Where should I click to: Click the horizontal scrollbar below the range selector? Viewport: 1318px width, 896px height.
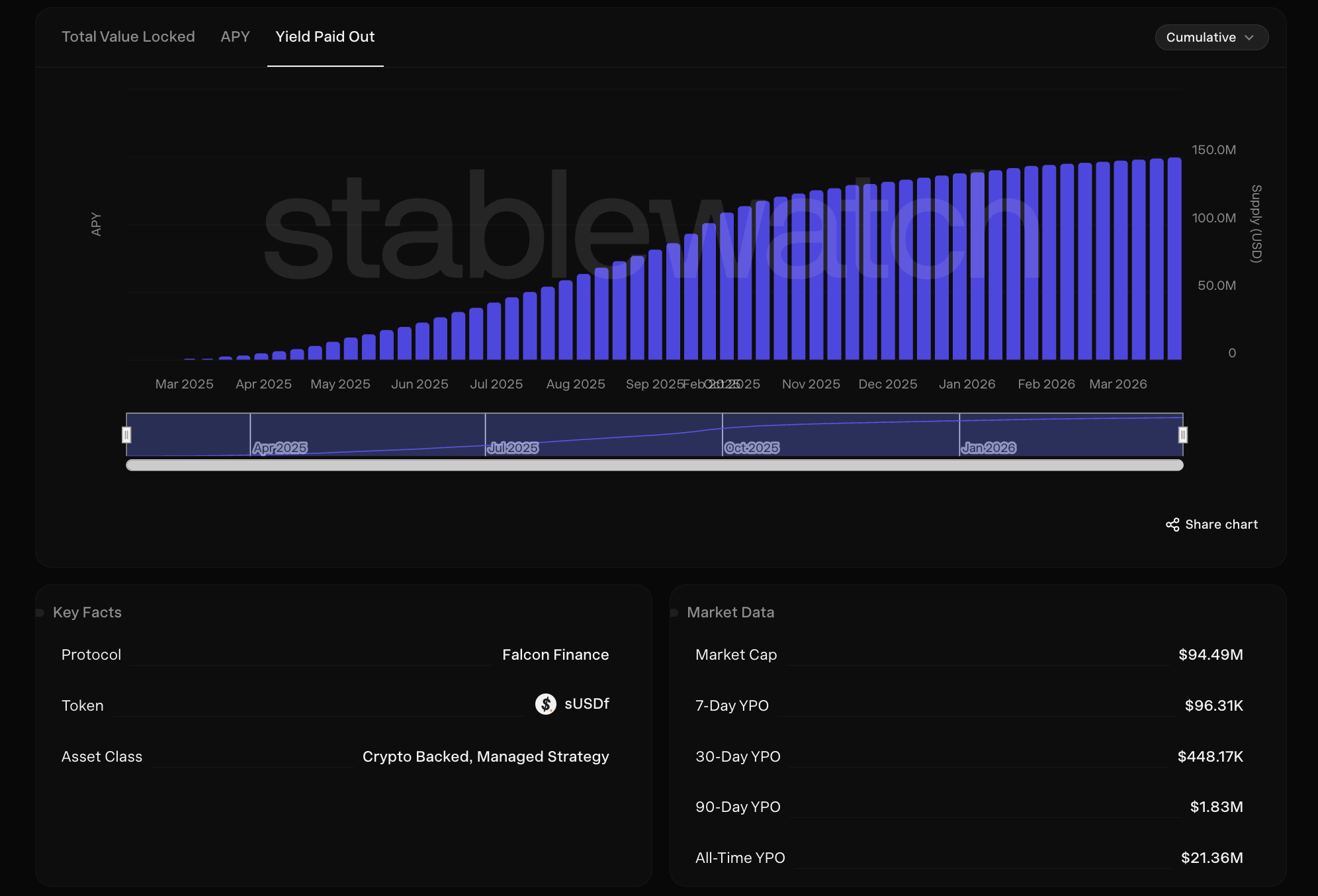coord(654,465)
